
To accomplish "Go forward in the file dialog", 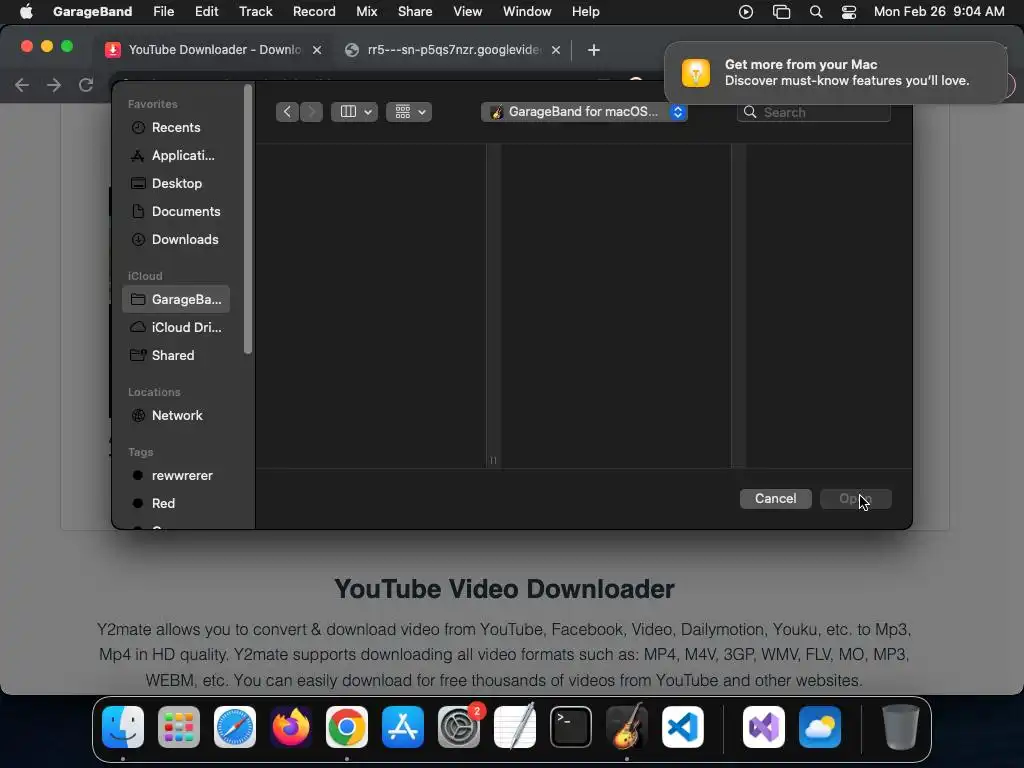I will (311, 112).
